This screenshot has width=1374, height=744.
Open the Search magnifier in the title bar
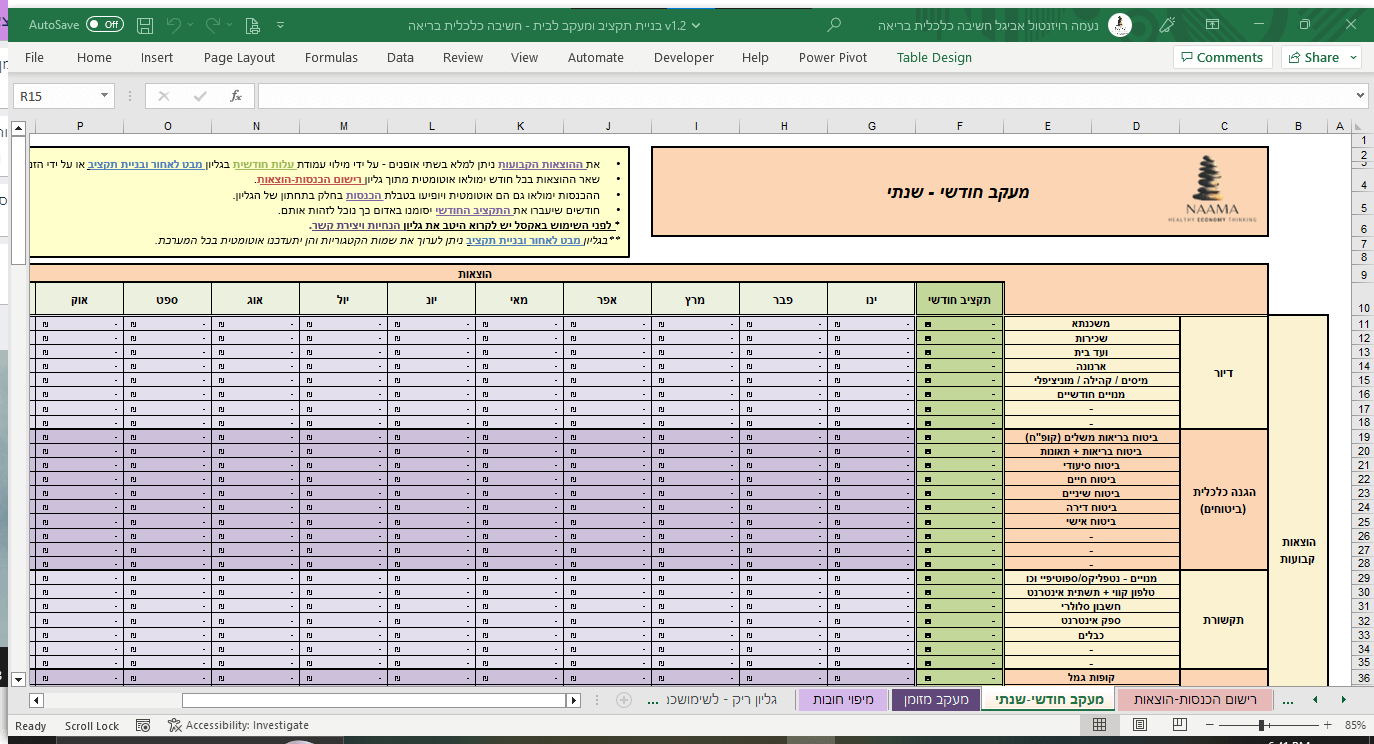point(834,24)
